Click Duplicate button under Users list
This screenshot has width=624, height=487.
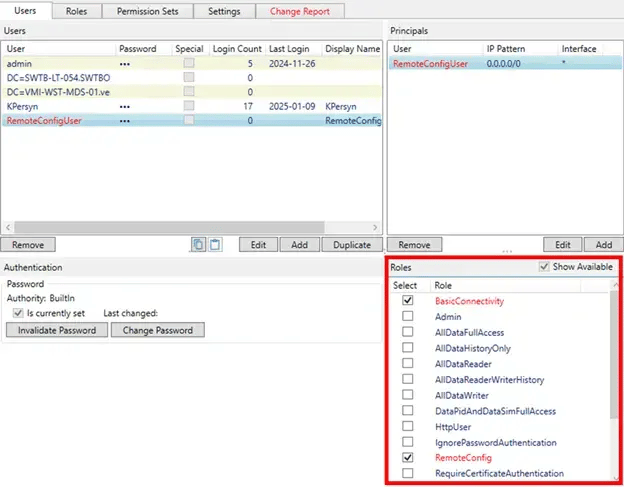tap(350, 244)
